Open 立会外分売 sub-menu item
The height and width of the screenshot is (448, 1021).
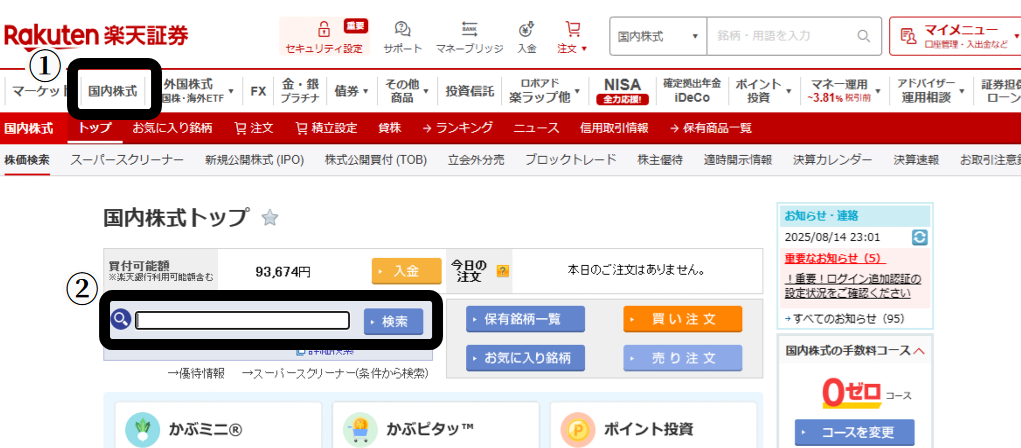(476, 160)
